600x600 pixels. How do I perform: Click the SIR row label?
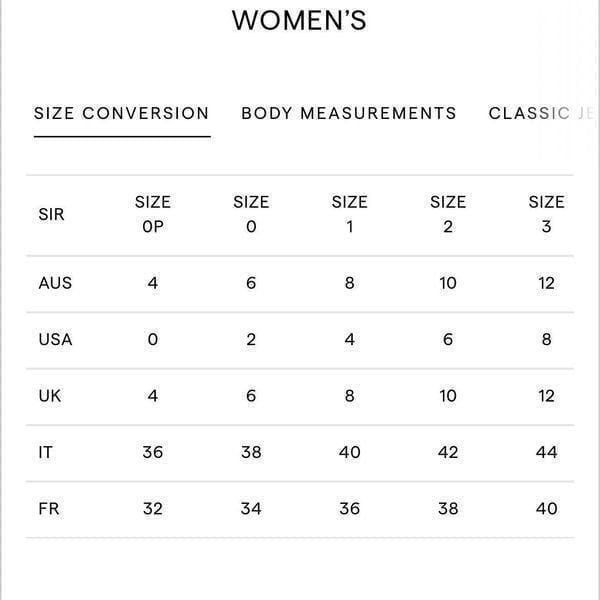[x=51, y=214]
